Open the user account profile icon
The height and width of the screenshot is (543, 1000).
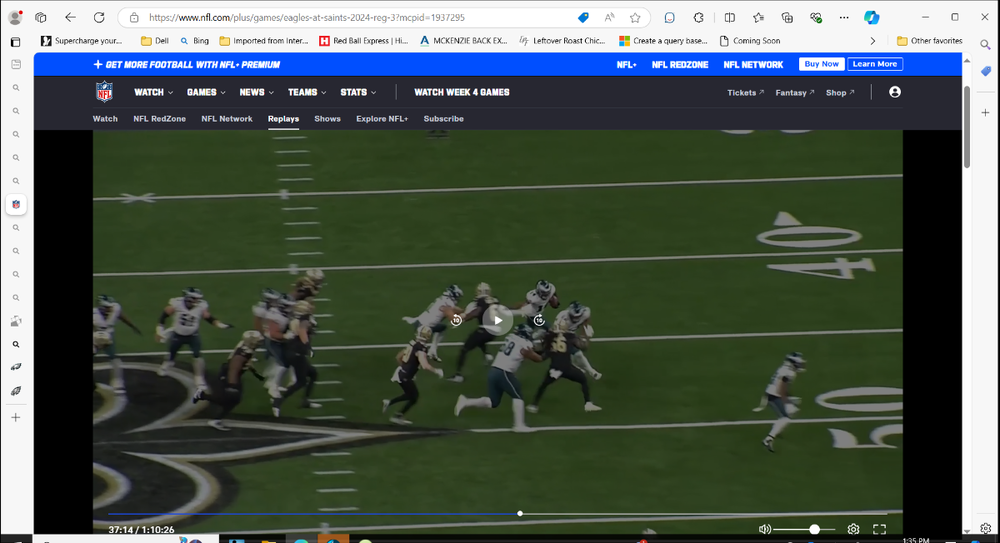pos(895,92)
